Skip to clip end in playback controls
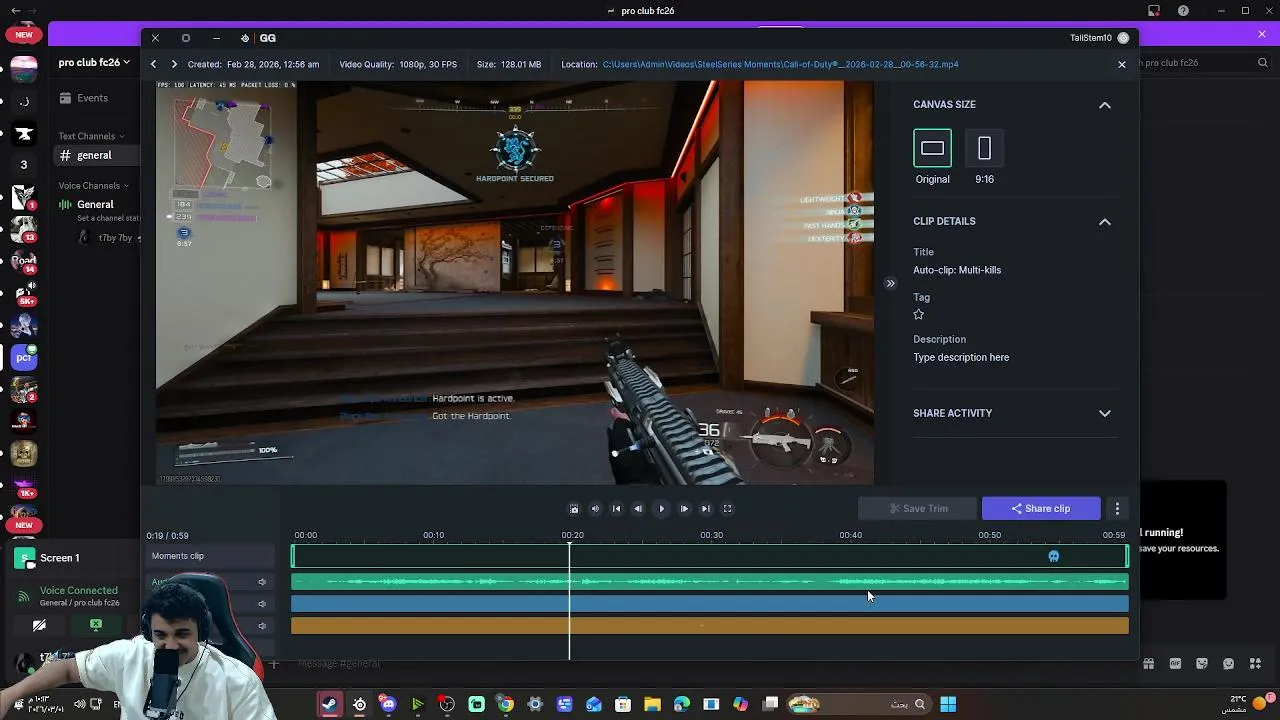Screen dimensions: 1280x720 [706, 509]
